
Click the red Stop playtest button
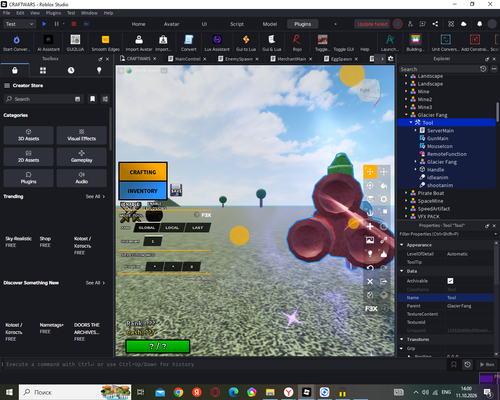[x=74, y=24]
